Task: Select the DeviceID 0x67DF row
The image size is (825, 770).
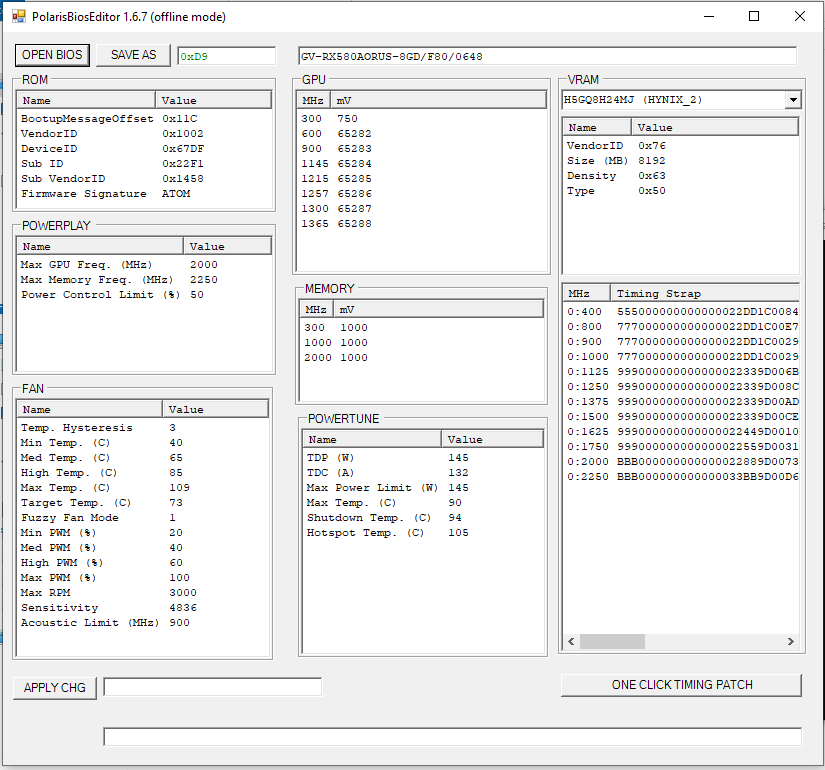Action: coord(145,148)
